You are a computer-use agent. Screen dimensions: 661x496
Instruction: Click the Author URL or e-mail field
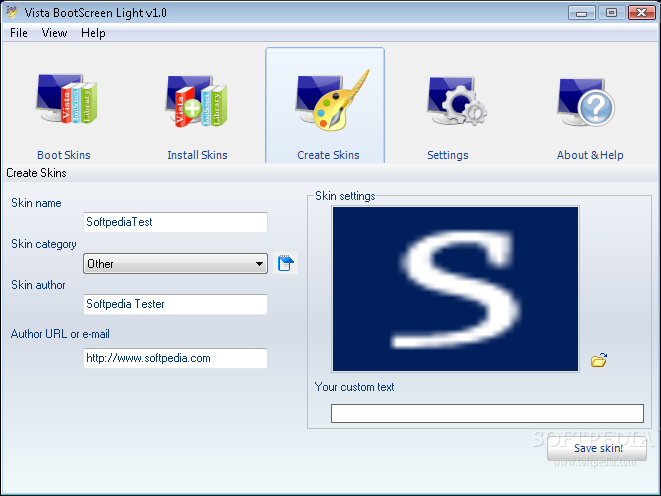point(175,358)
